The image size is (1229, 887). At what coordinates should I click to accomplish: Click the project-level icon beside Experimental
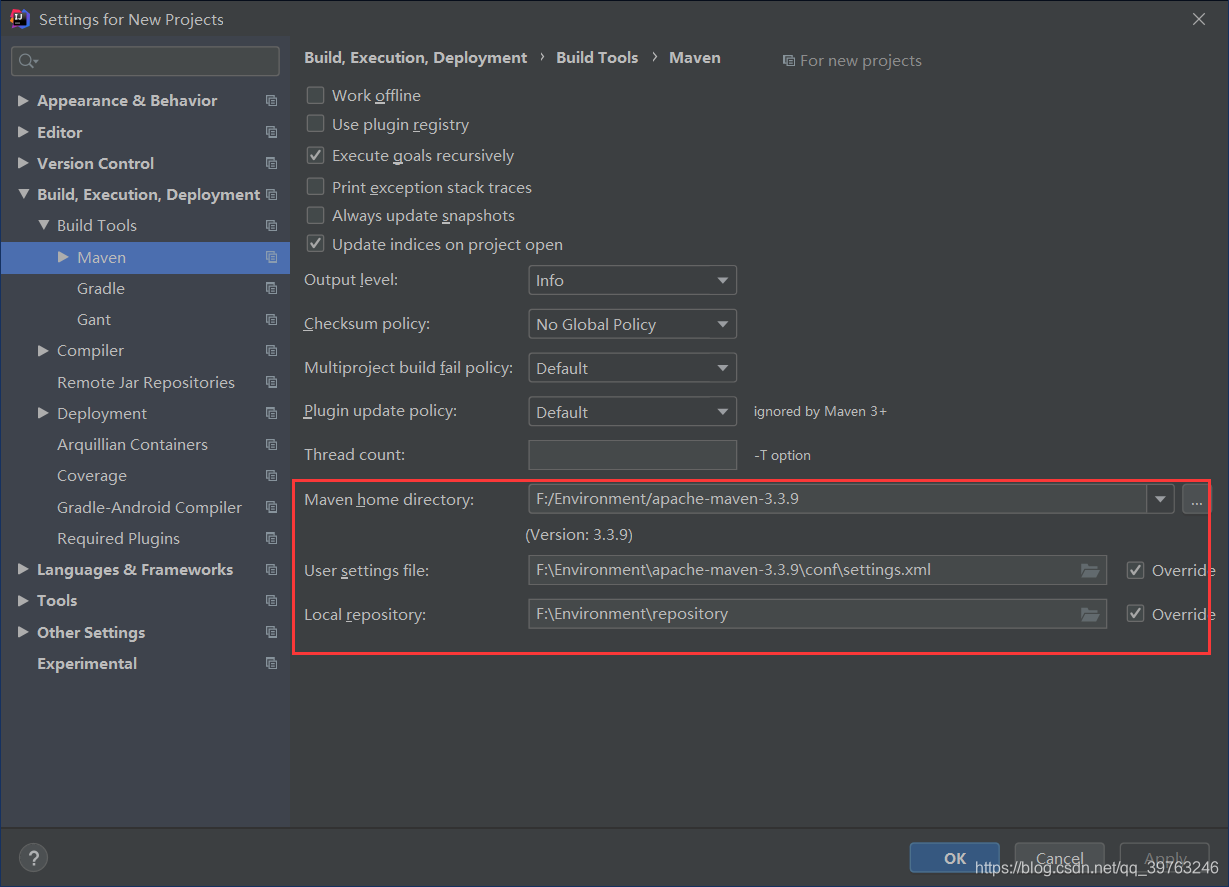[x=271, y=663]
